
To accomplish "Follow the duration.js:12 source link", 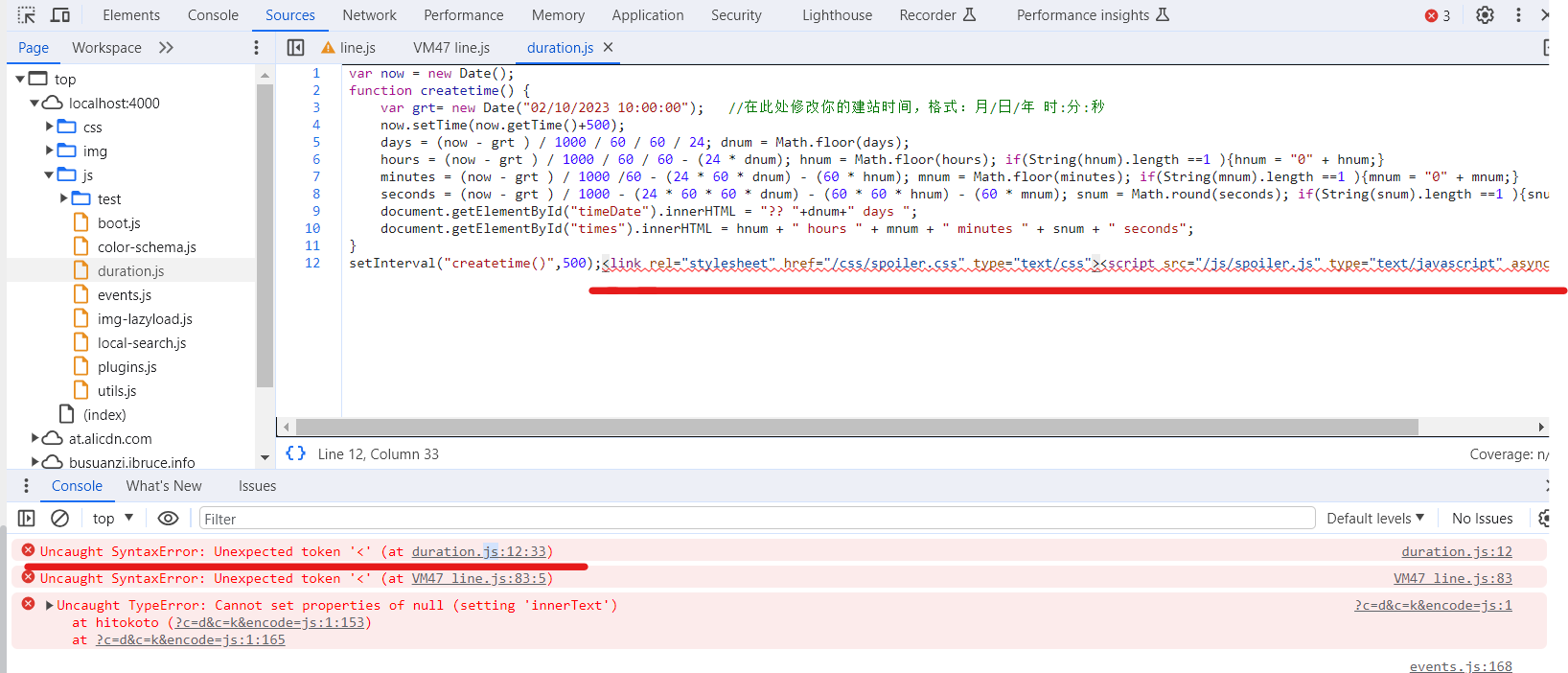I will click(1456, 551).
